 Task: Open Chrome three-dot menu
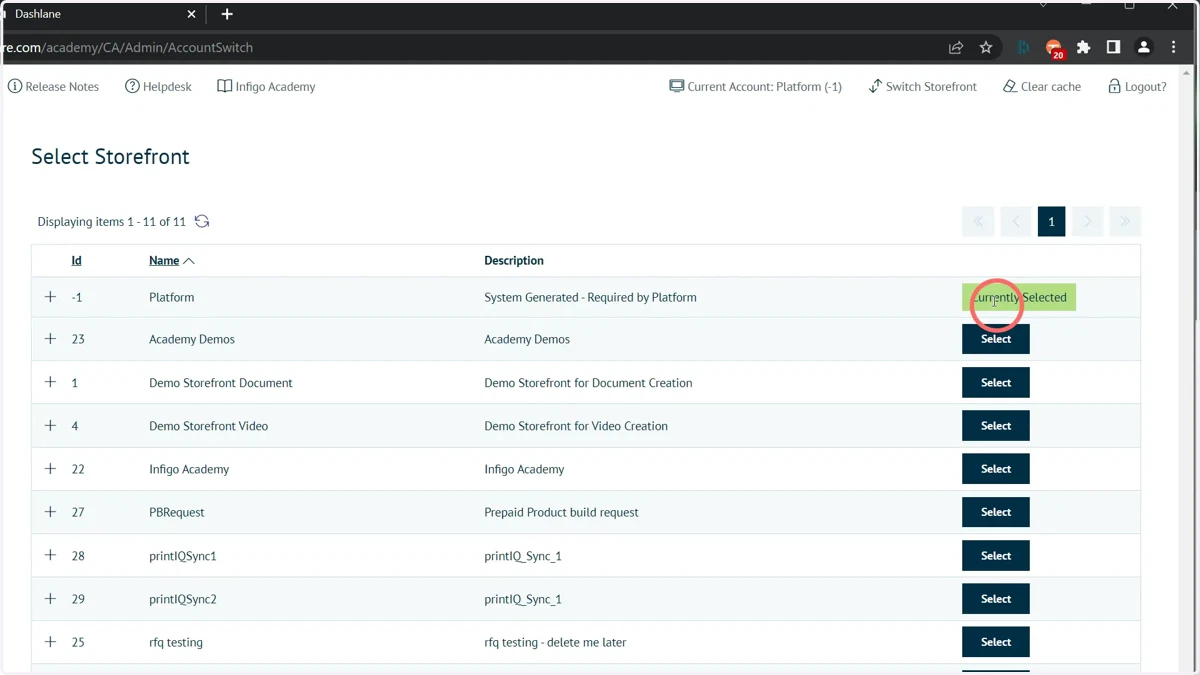coord(1173,47)
